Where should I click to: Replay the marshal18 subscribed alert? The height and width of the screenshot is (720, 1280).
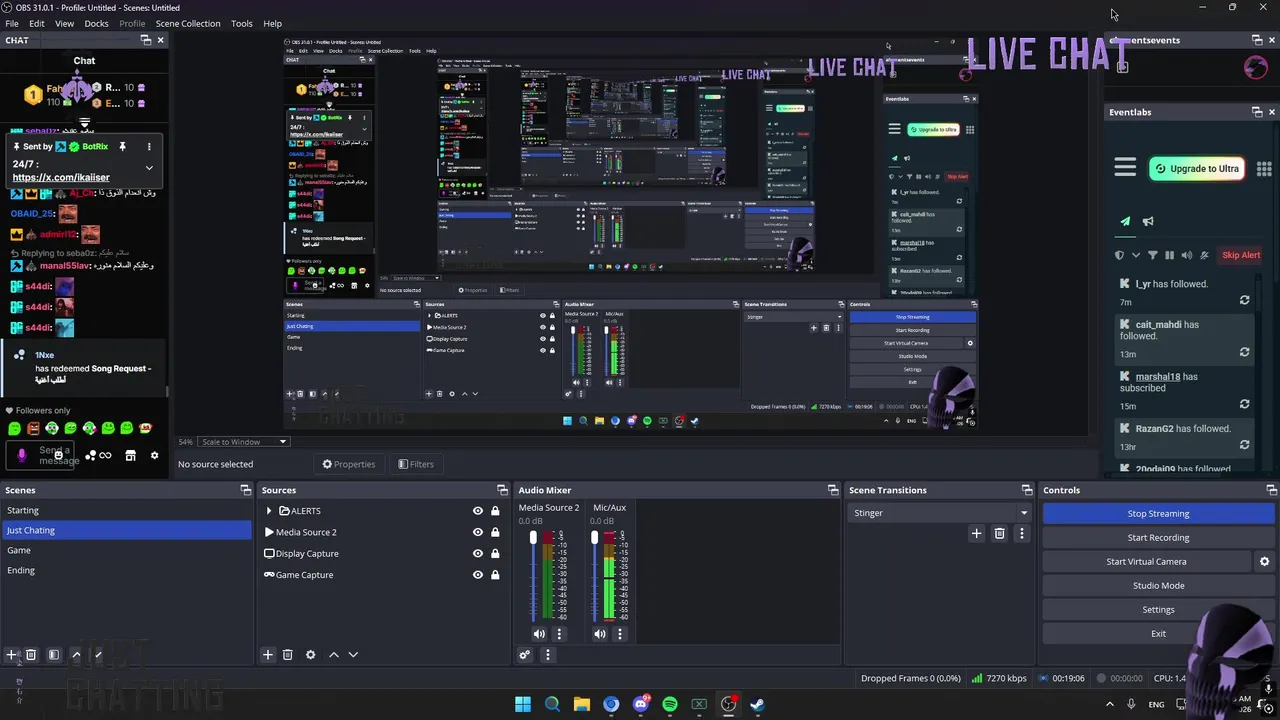pos(1244,404)
